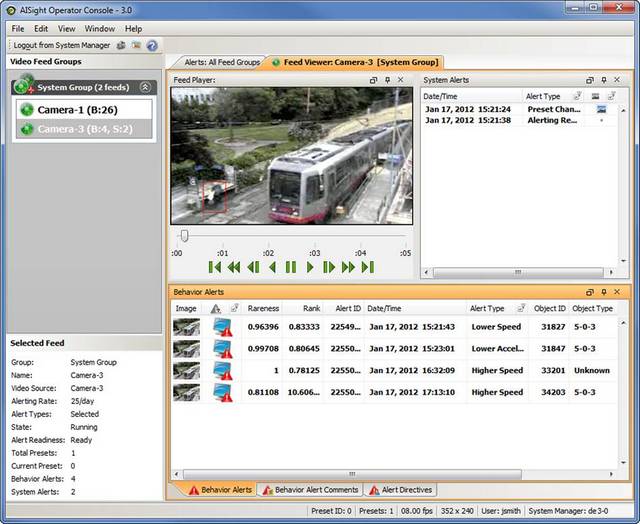Skip to the end of the feed
The image size is (640, 524).
coord(368,267)
